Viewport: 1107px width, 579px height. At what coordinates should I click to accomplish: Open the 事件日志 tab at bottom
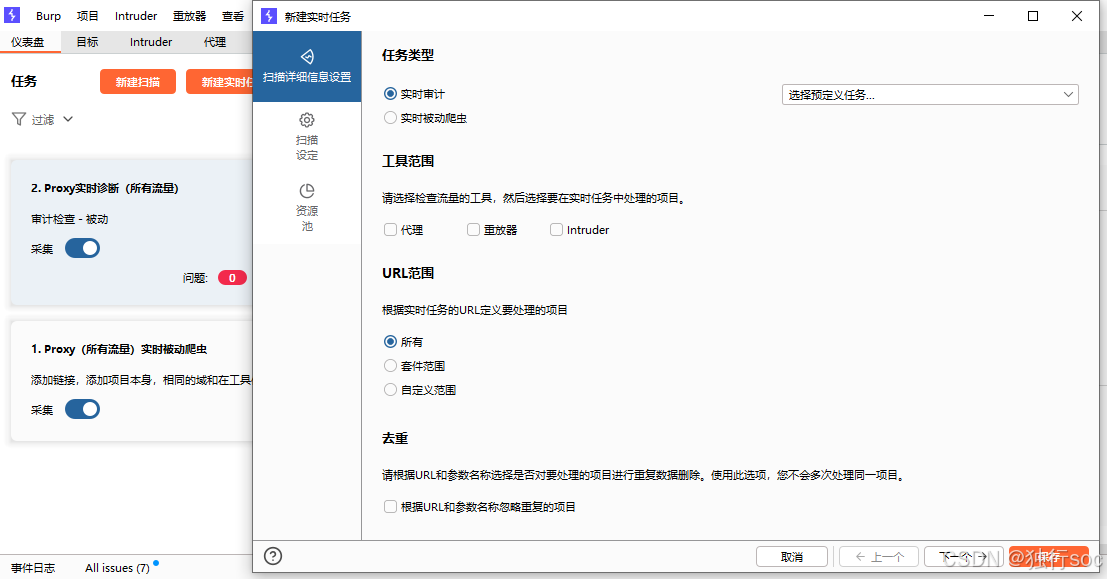[33, 568]
